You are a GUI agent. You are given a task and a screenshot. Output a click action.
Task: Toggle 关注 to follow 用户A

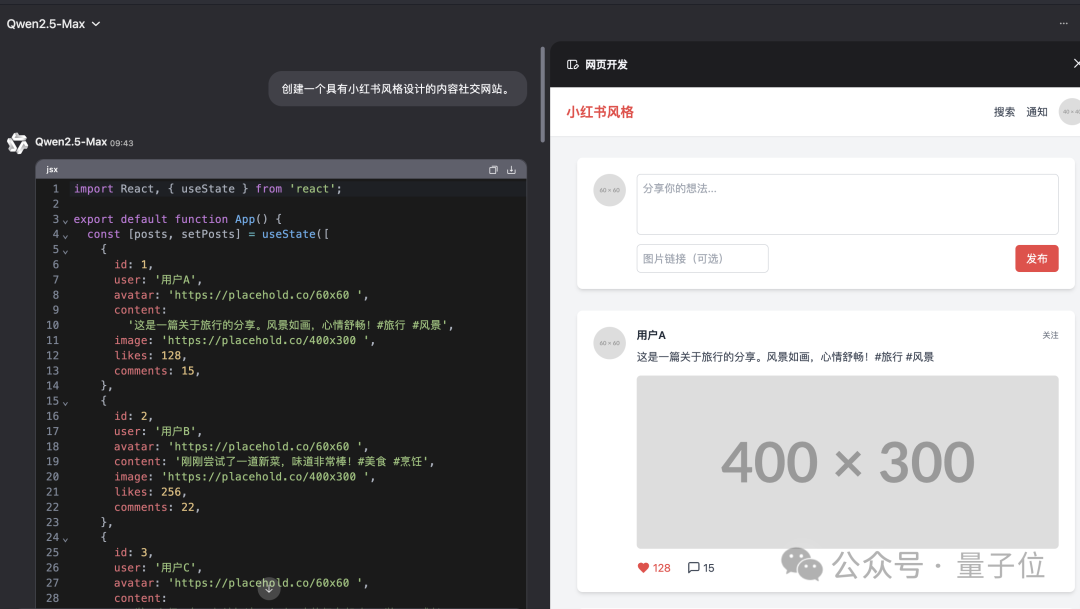click(1049, 335)
